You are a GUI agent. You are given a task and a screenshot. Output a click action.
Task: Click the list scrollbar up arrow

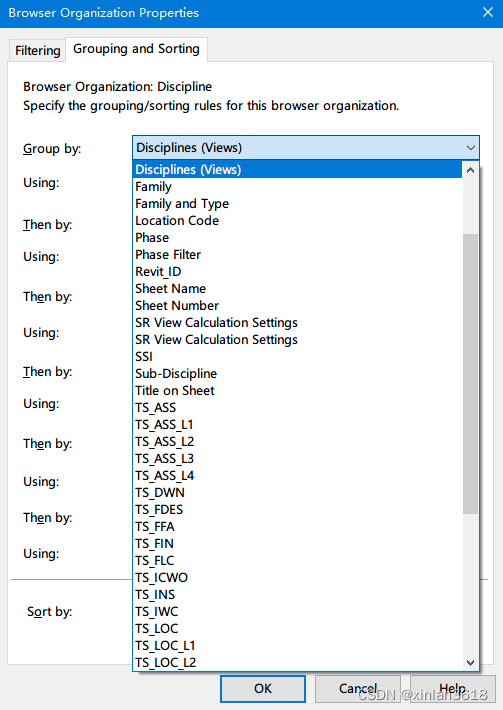[x=470, y=170]
